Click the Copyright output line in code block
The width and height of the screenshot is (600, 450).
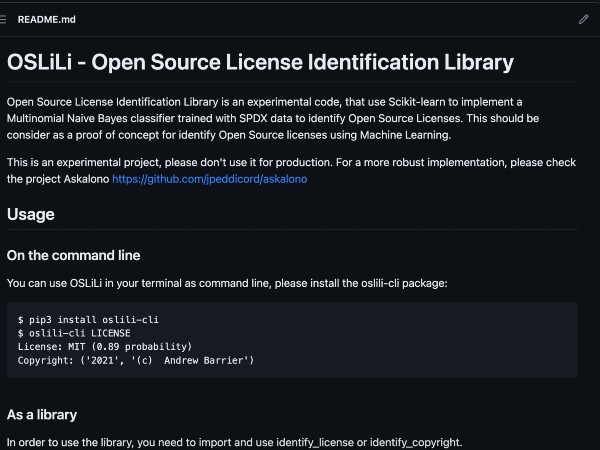136,360
